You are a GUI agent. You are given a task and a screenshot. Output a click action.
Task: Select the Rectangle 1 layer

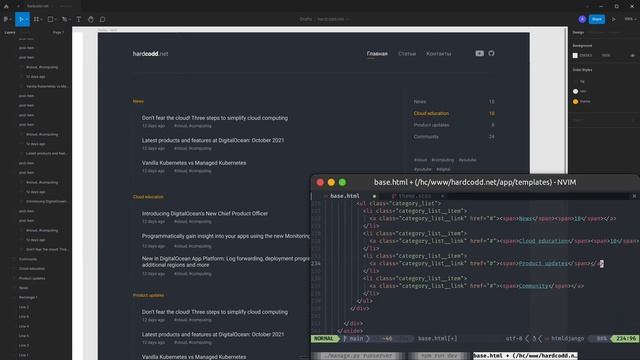pyautogui.click(x=28, y=298)
